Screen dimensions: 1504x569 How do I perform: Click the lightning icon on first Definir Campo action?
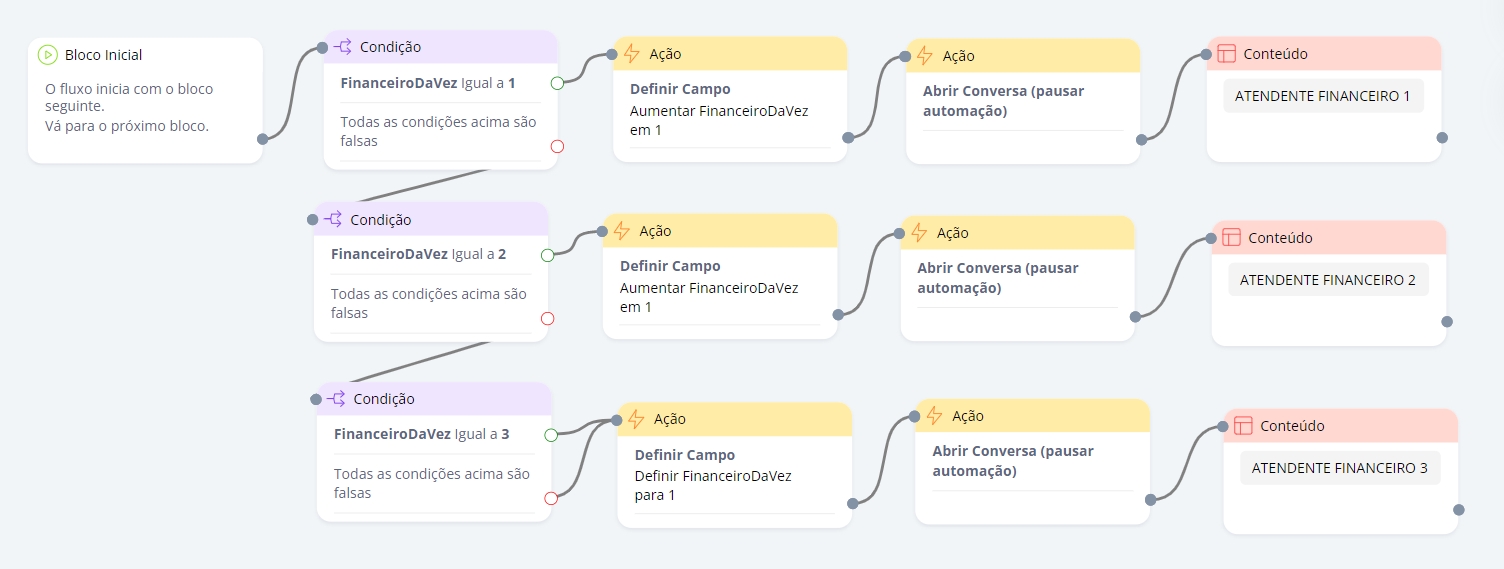632,54
